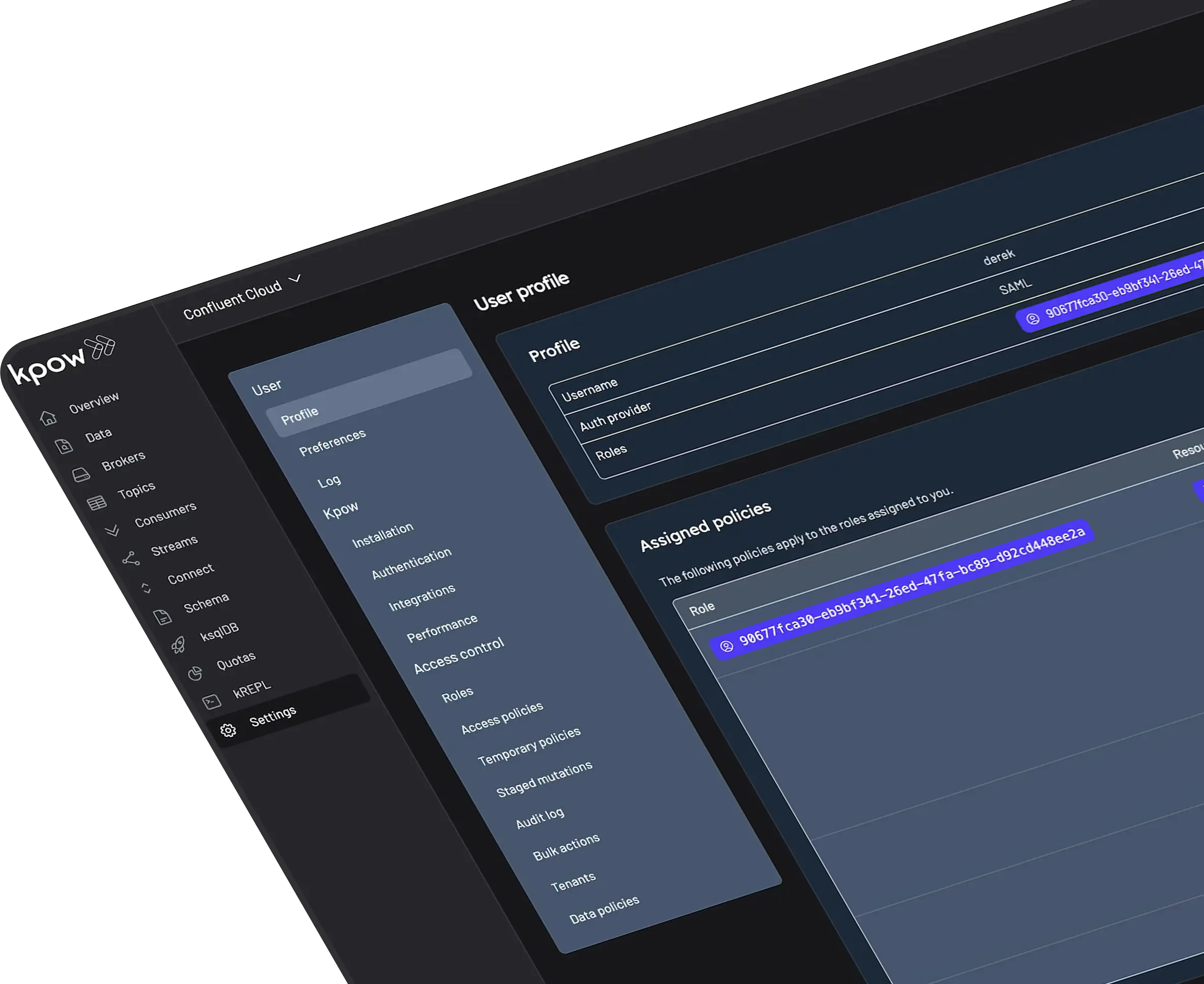Open Access policies settings

(x=501, y=718)
